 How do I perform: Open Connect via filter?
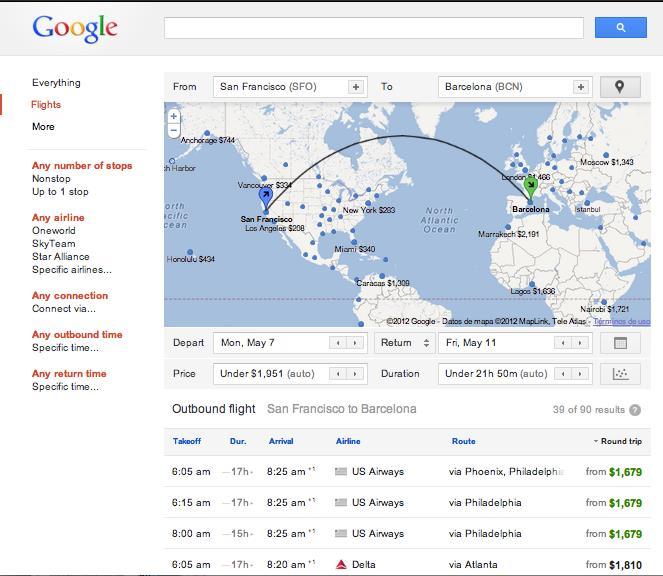[x=64, y=309]
